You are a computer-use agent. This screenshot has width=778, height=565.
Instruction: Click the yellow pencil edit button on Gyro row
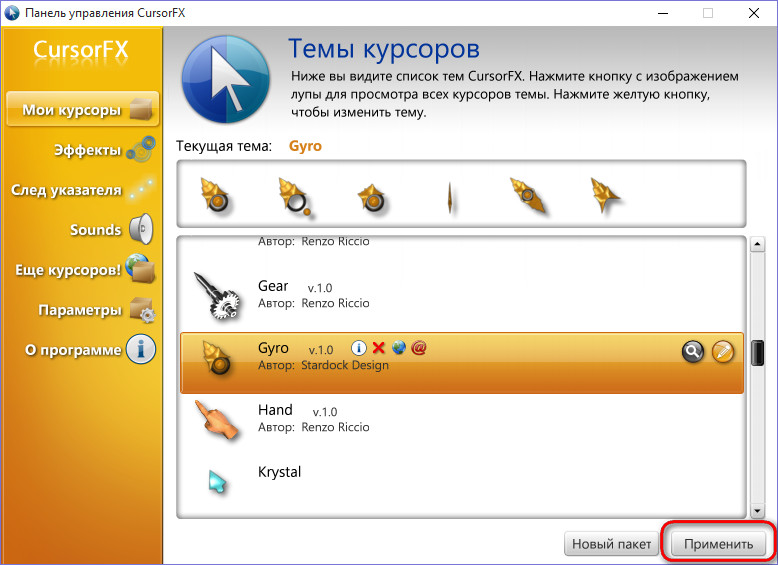click(x=723, y=352)
